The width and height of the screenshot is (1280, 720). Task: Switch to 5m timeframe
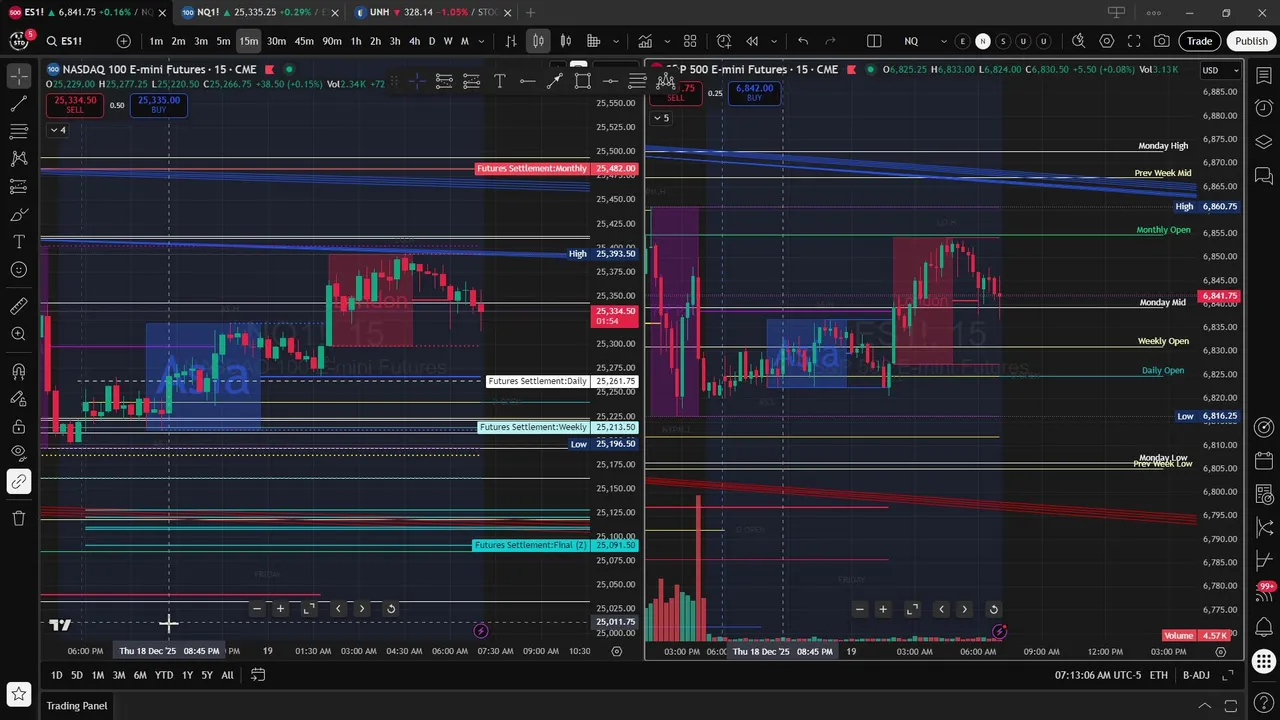pos(223,41)
